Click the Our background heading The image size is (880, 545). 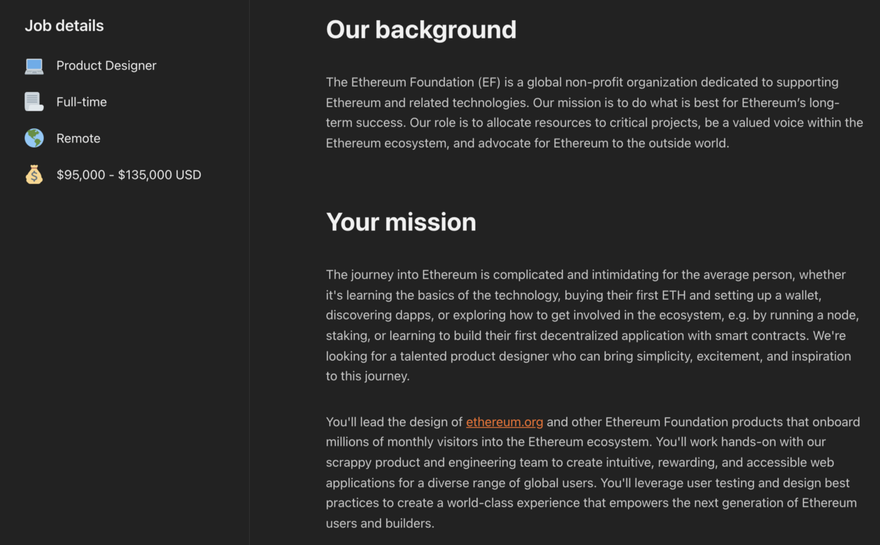421,30
